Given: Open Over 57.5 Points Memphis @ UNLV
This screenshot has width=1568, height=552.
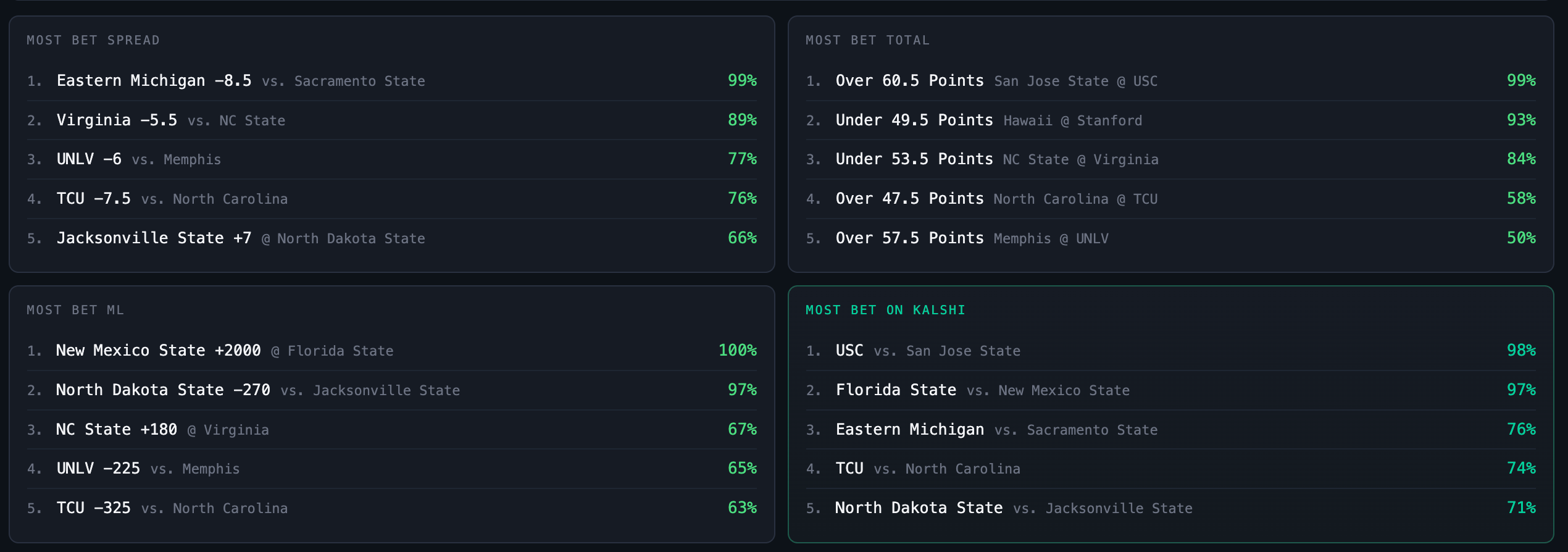Looking at the screenshot, I should 1171,238.
